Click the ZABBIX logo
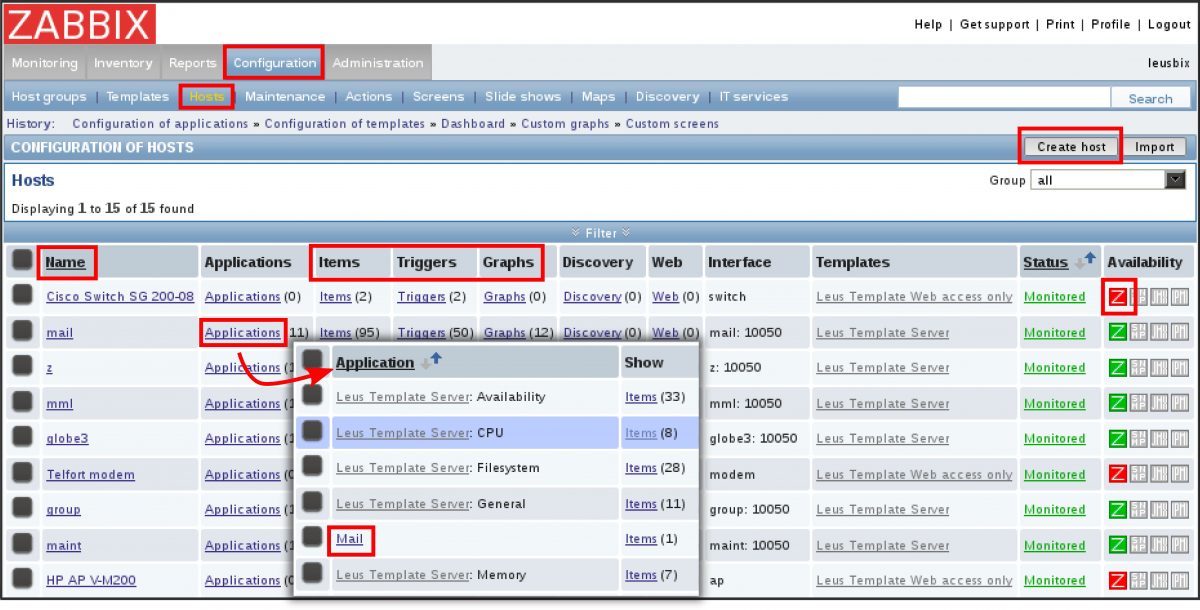Image resolution: width=1200 pixels, height=610 pixels. pos(80,24)
